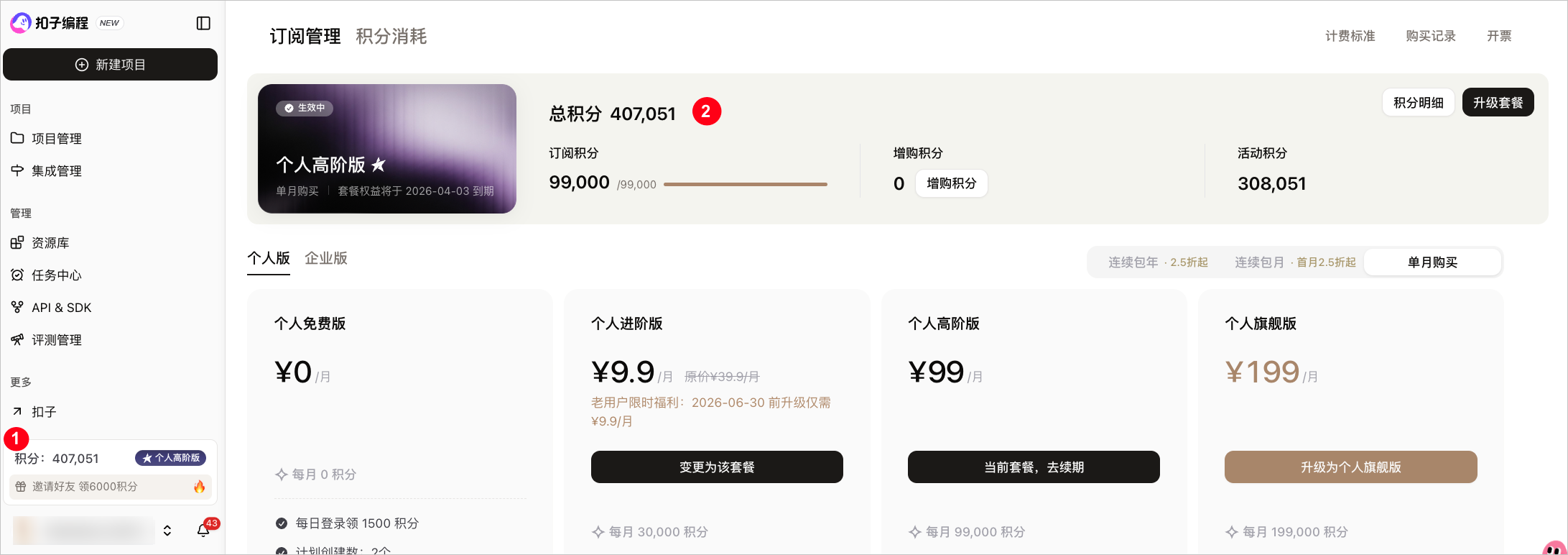
Task: Open 资源库 via its icon
Action: (x=17, y=242)
